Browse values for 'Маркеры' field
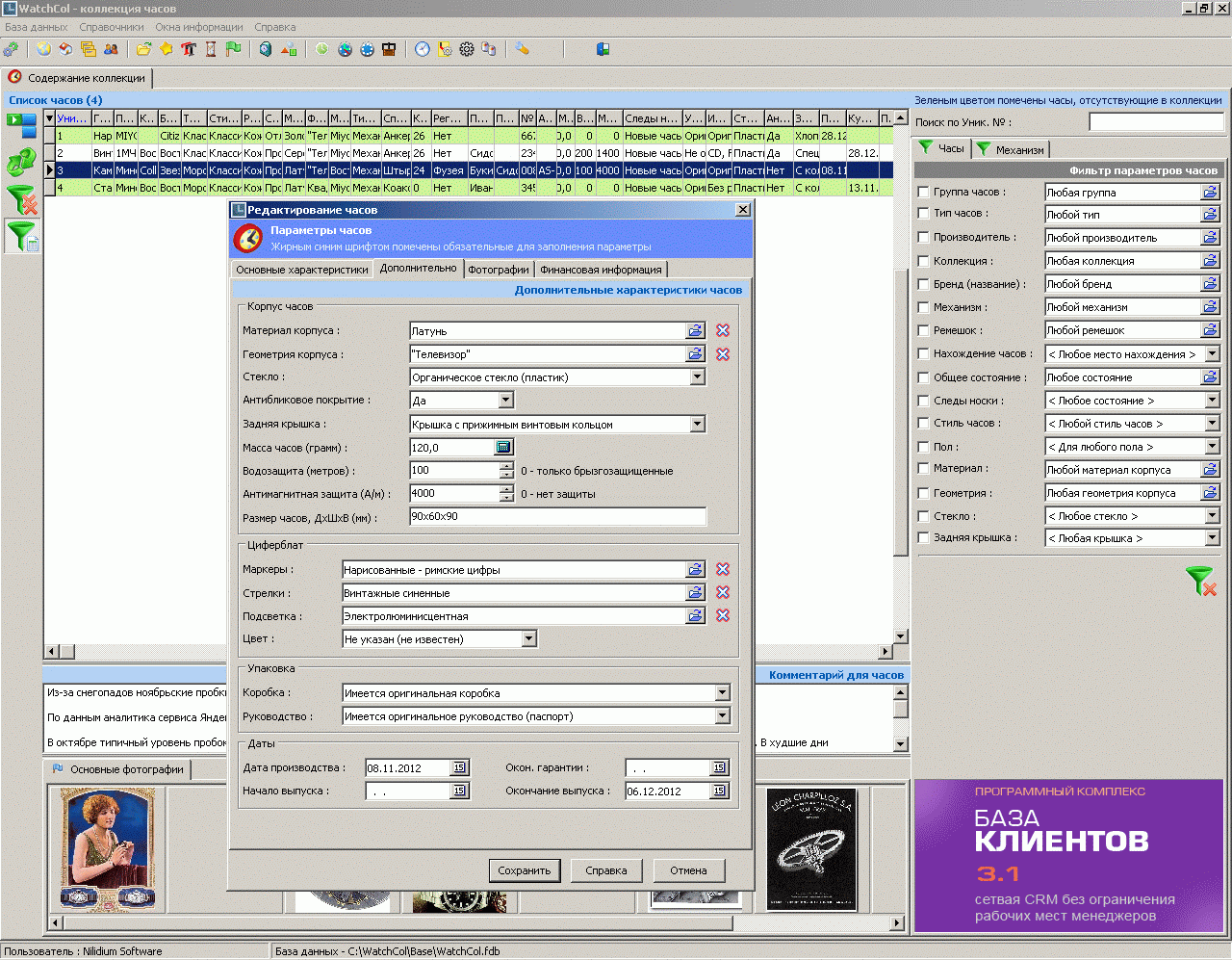 (x=695, y=570)
